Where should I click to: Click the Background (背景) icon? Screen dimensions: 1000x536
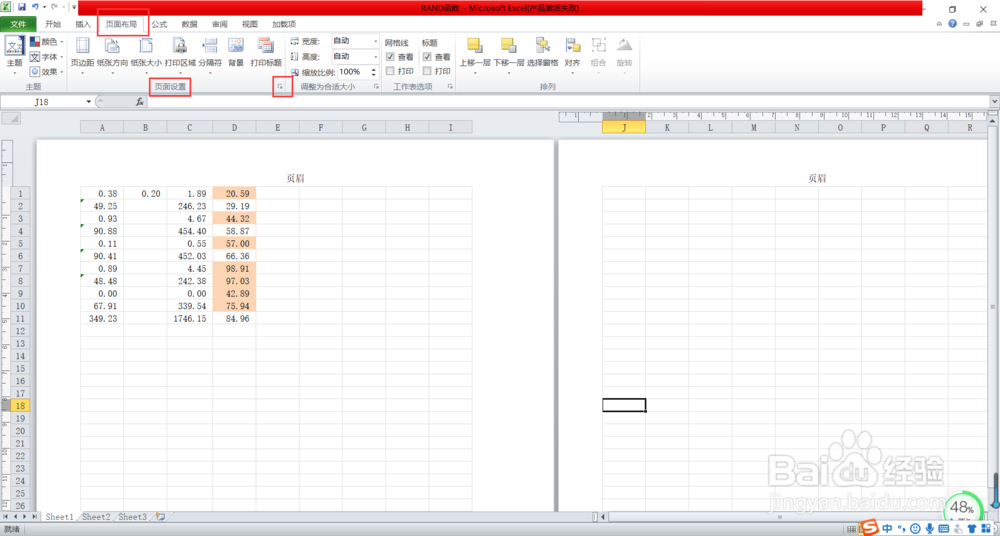(x=236, y=46)
